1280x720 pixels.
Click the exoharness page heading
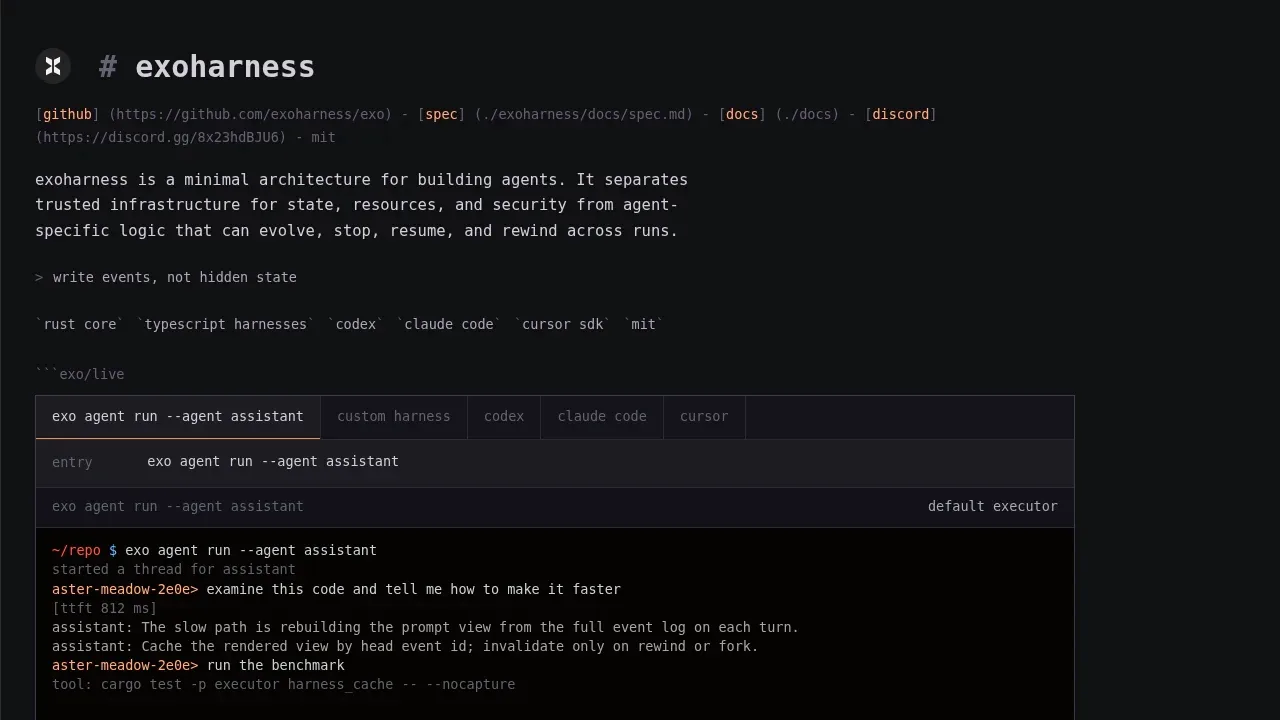coord(207,67)
